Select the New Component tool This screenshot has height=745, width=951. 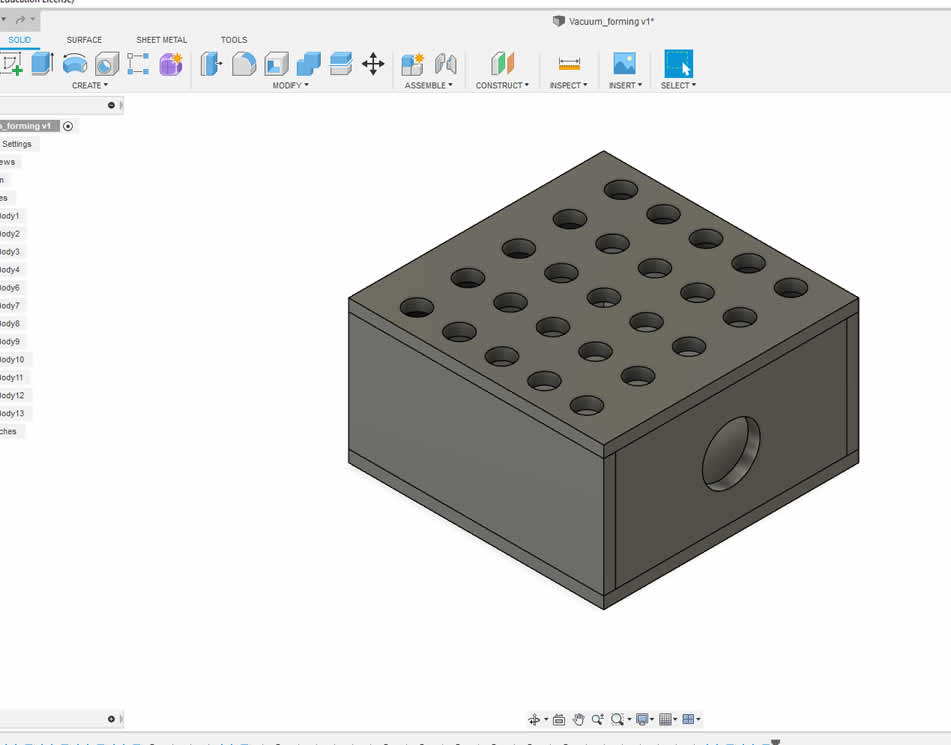pyautogui.click(x=412, y=64)
